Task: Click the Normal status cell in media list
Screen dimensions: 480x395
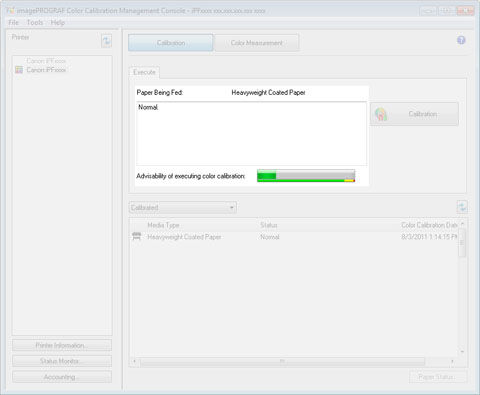Action: click(x=270, y=237)
